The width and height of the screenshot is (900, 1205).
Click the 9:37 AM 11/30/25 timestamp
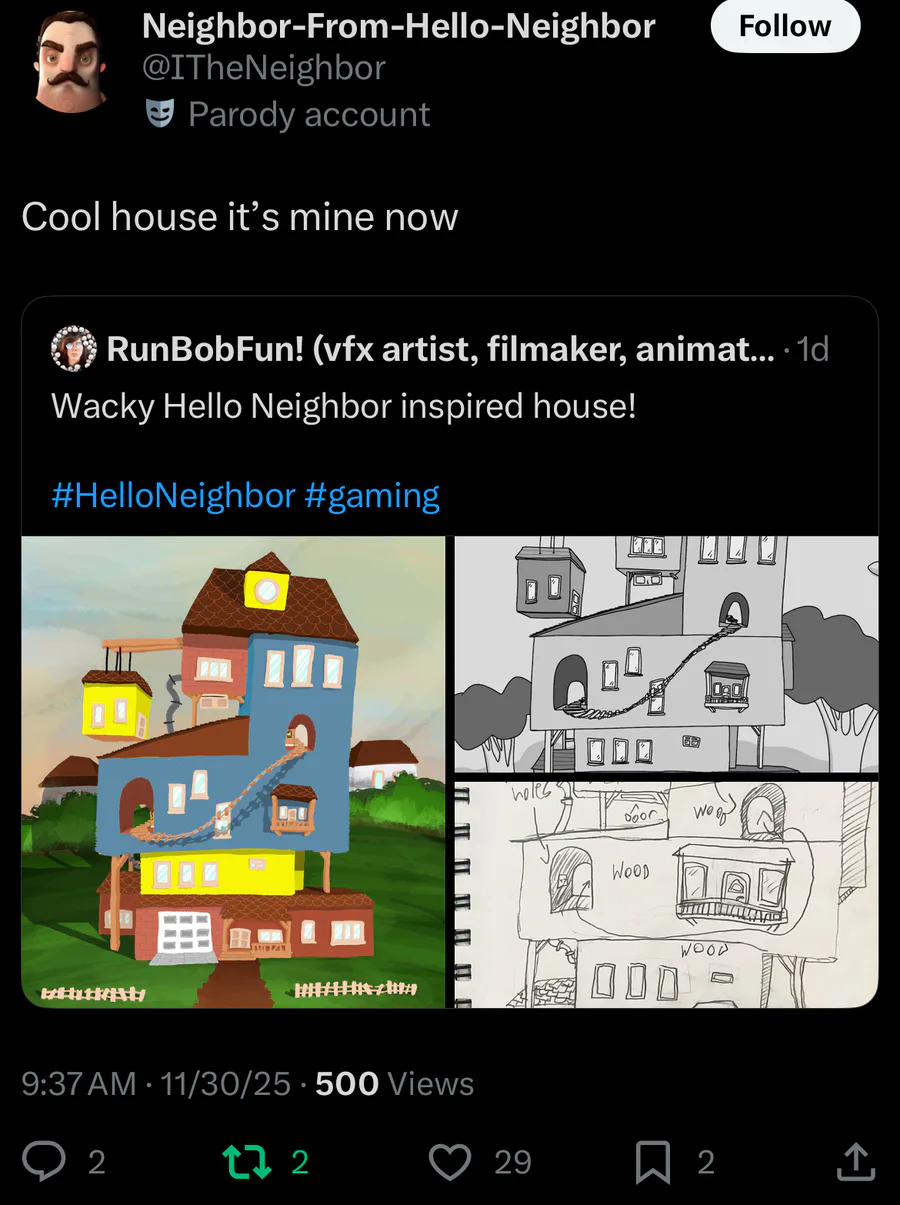click(x=157, y=1083)
